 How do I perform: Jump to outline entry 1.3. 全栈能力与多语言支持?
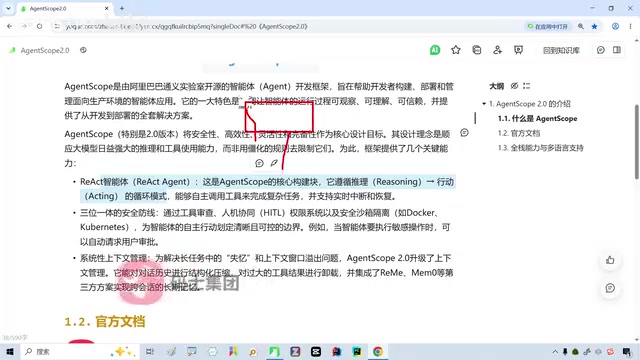point(541,148)
